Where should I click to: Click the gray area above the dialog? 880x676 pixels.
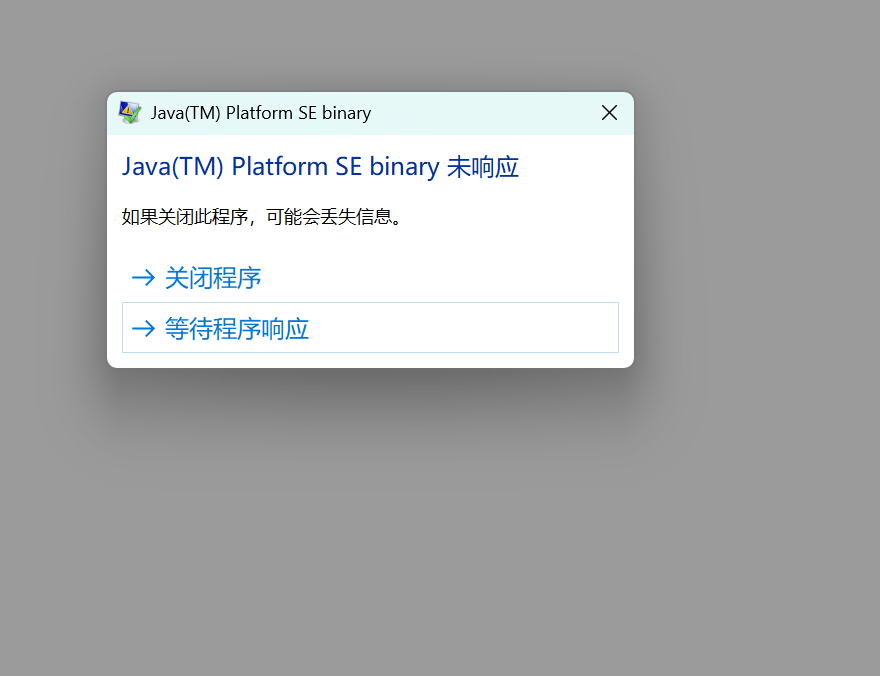tap(370, 45)
